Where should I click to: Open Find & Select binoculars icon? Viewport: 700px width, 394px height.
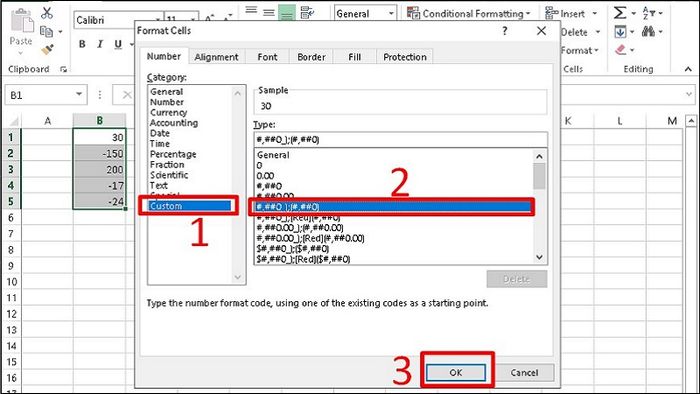point(648,32)
